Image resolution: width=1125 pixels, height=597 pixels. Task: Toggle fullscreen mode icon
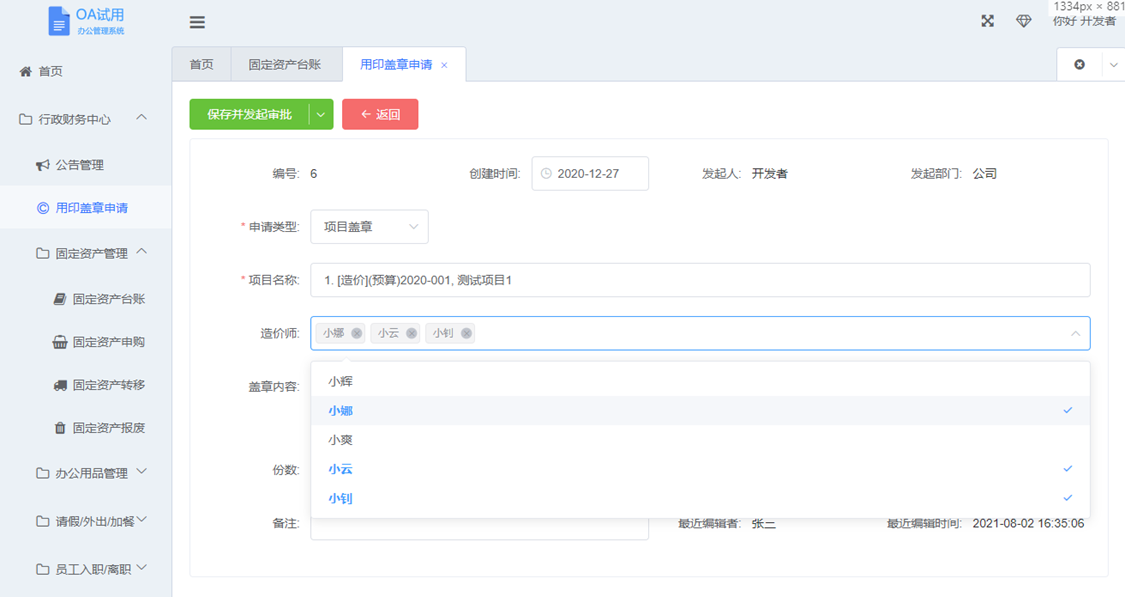(x=988, y=21)
